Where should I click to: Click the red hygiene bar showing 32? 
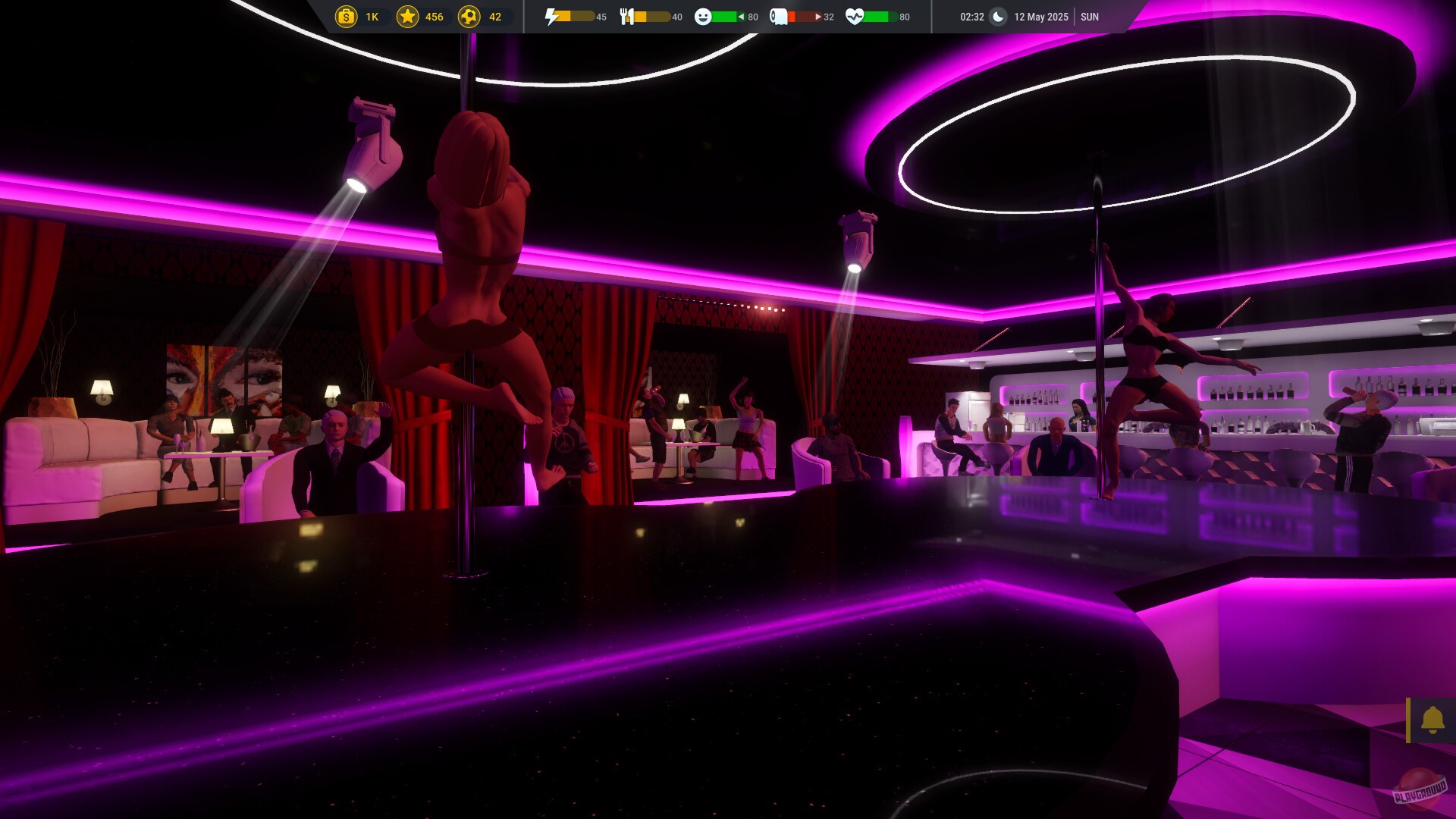pos(804,17)
